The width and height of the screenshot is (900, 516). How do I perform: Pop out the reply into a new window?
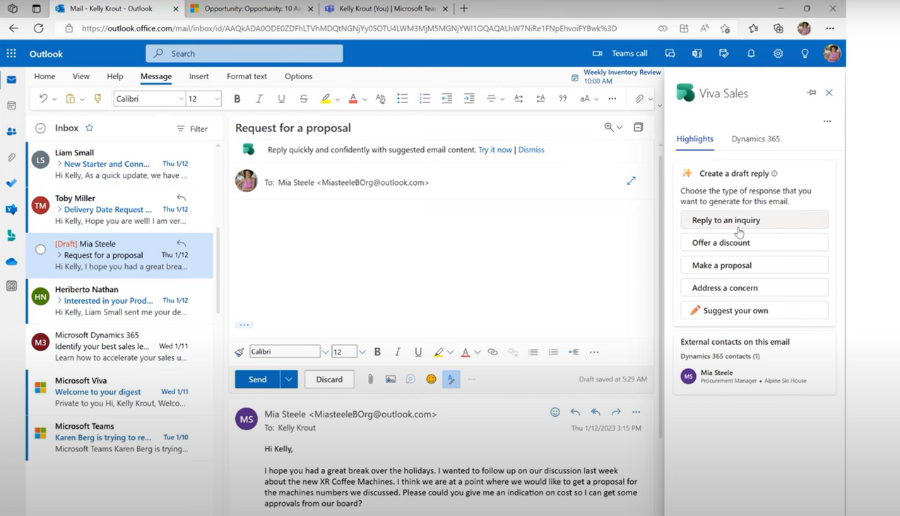631,181
